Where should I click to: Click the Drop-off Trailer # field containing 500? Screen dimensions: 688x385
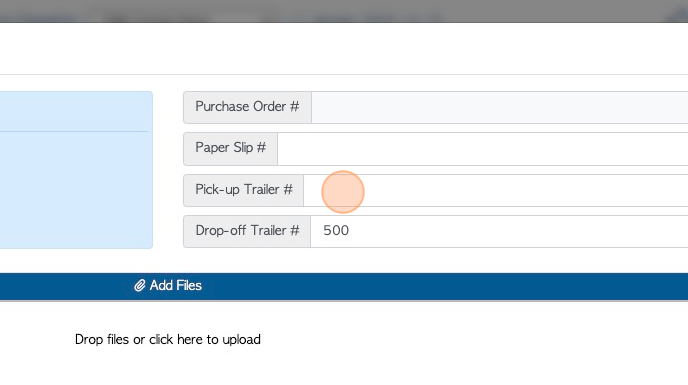tap(499, 231)
